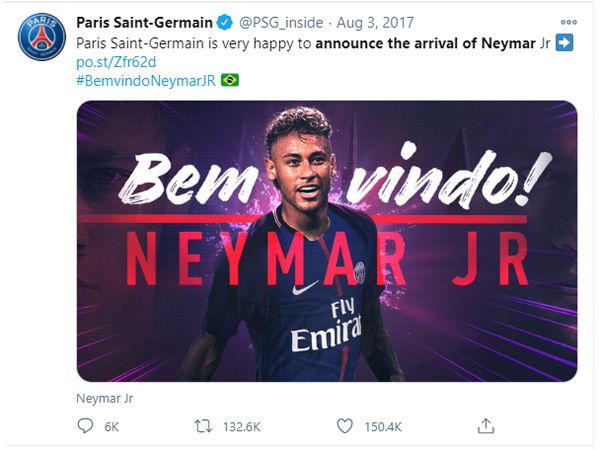
Task: Click the 6K reply count
Action: coord(111,427)
